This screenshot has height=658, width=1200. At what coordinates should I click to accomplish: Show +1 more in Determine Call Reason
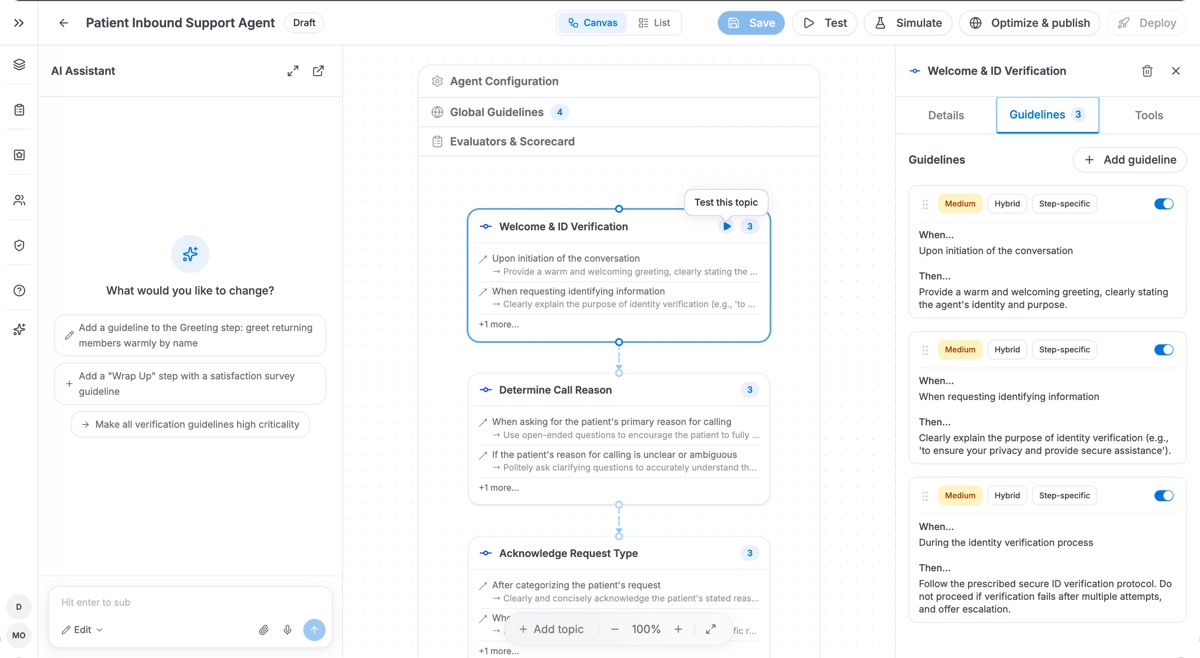coord(498,488)
